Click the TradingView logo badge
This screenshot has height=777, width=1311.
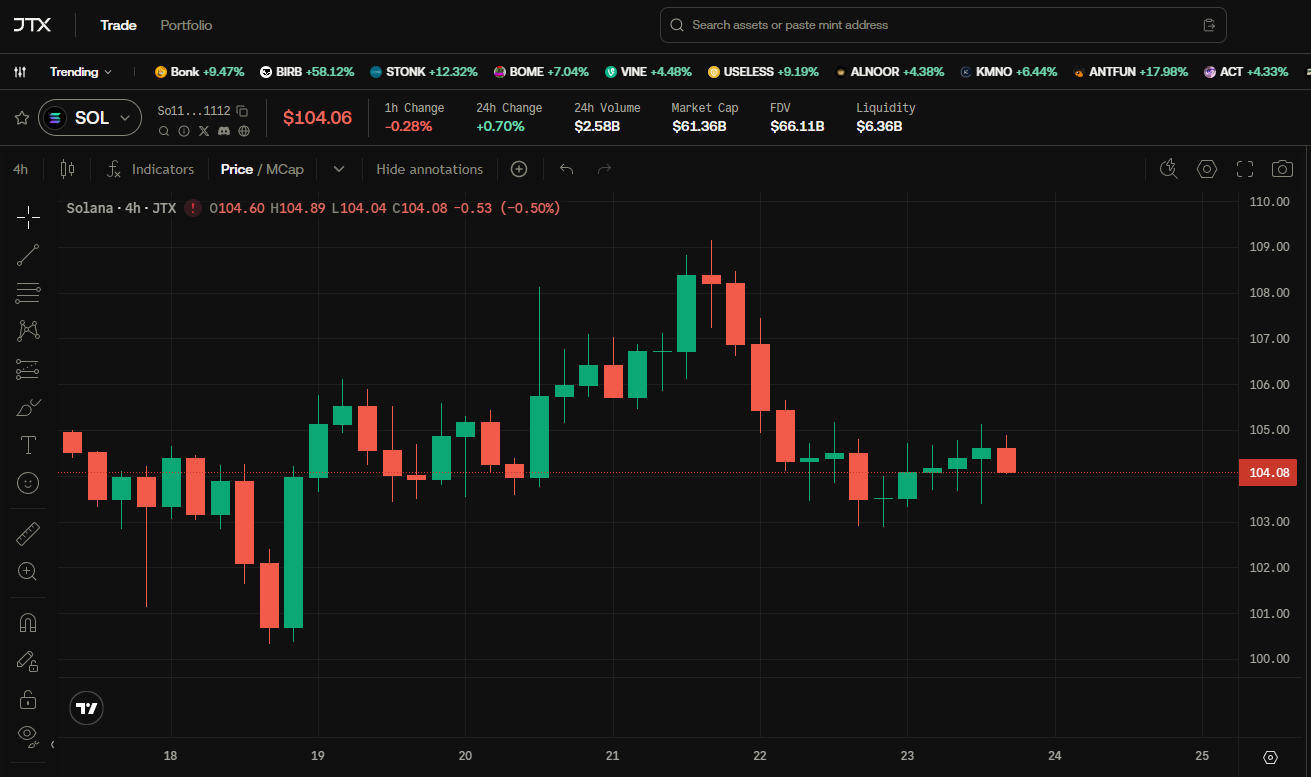(87, 708)
